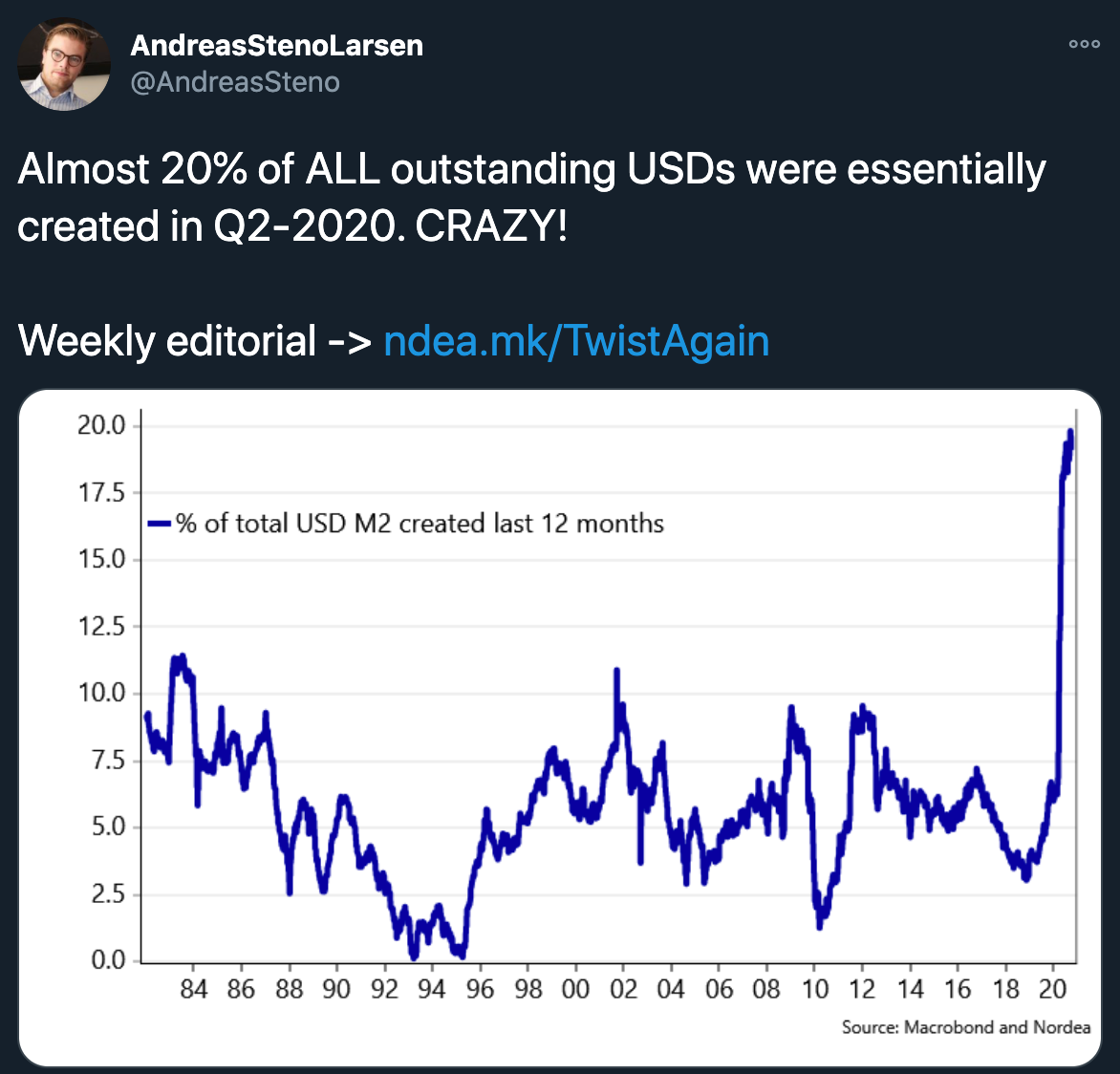Click the 2020 peak of the chart line
Viewport: 1120px width, 1074px height.
click(x=1070, y=433)
